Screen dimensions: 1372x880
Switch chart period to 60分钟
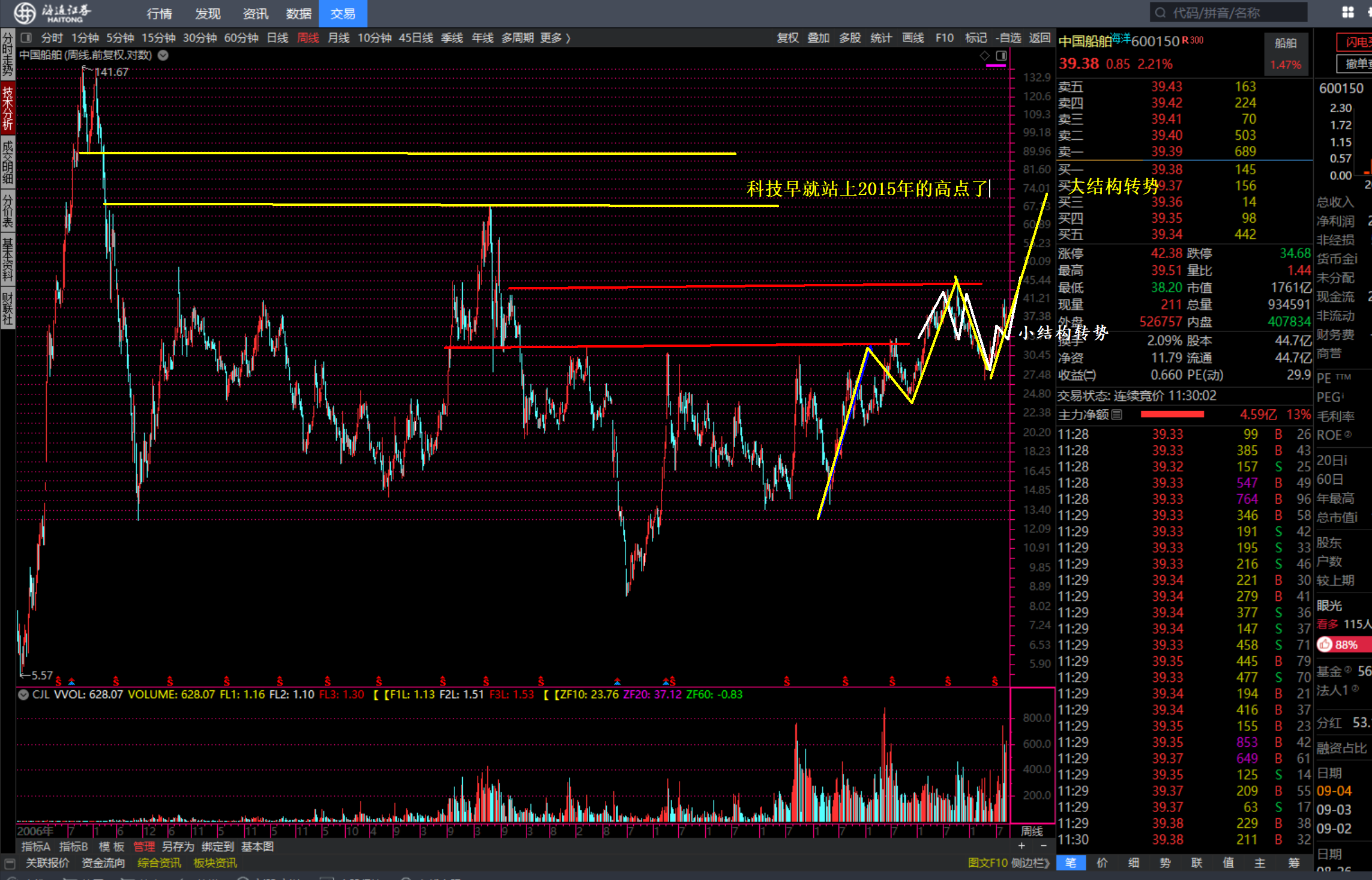pos(241,38)
